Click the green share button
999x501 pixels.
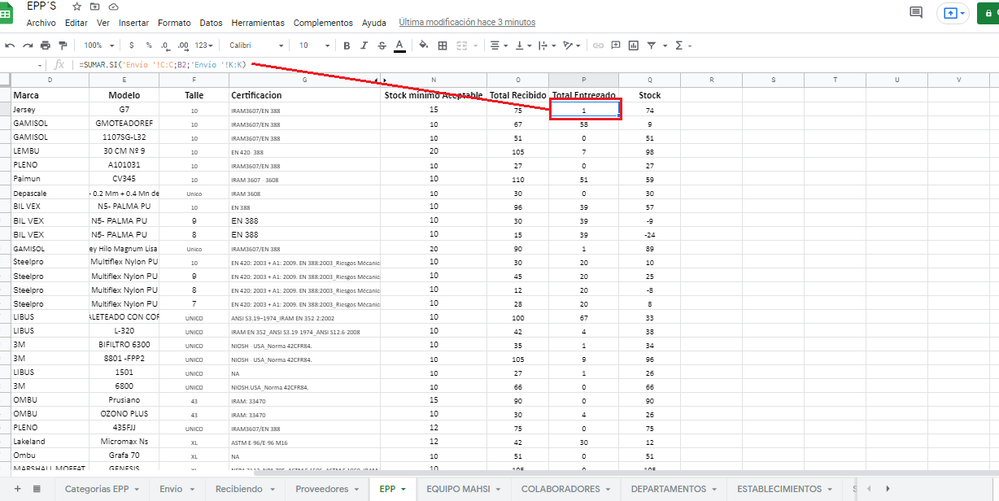[x=988, y=13]
